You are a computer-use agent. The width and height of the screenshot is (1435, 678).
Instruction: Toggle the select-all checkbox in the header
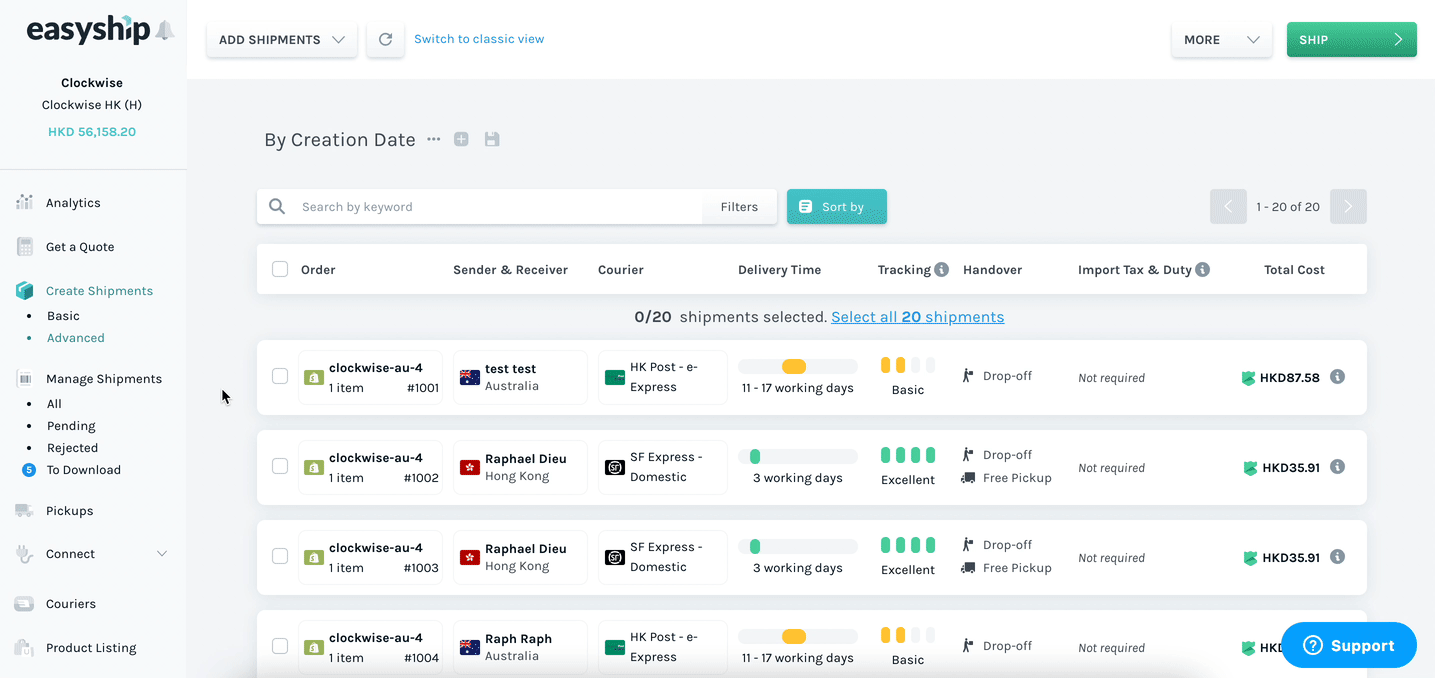(x=280, y=269)
